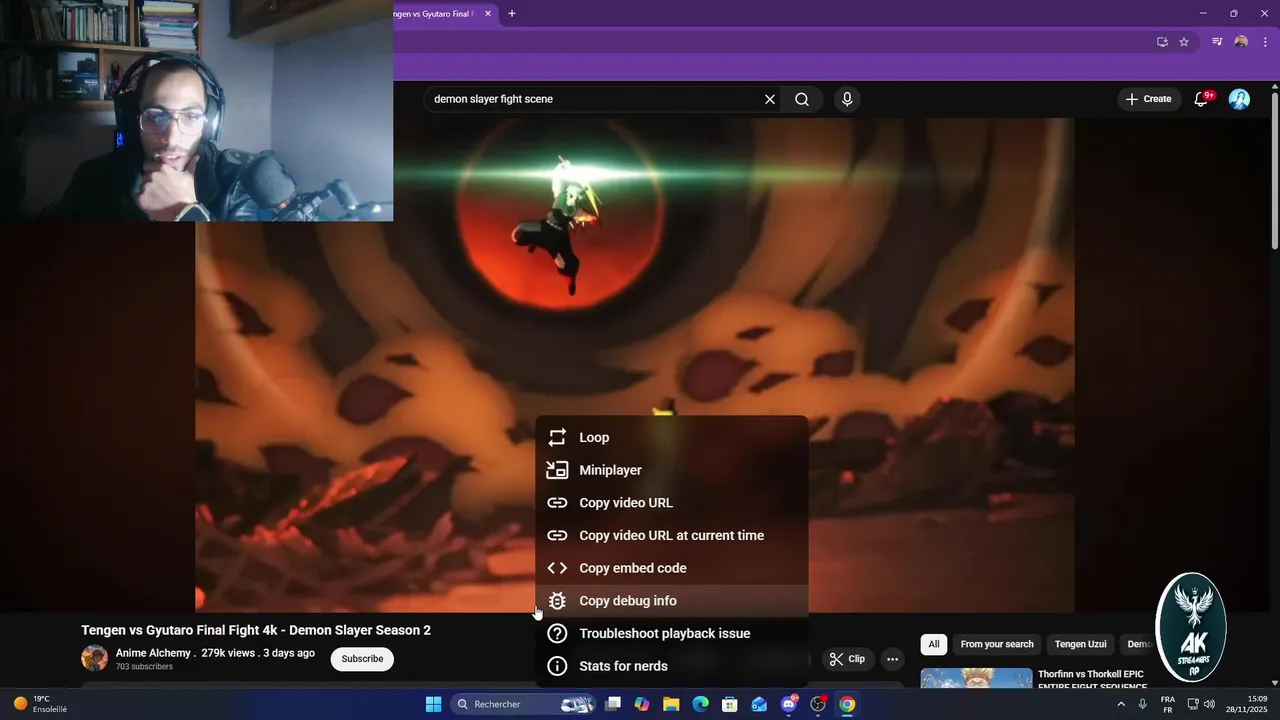Open the FRA language switcher
Viewport: 1280px width, 720px height.
pos(1168,704)
